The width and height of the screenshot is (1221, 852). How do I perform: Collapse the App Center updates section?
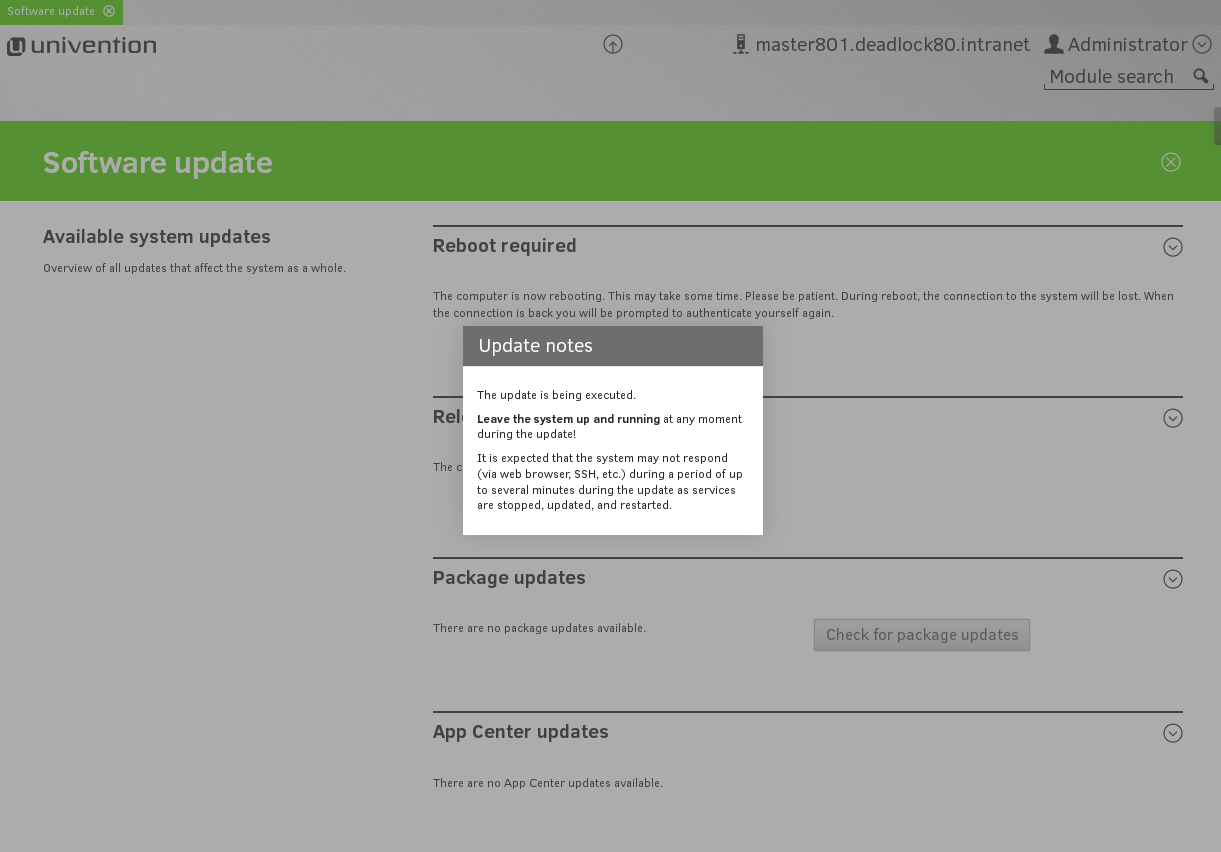pos(1173,733)
